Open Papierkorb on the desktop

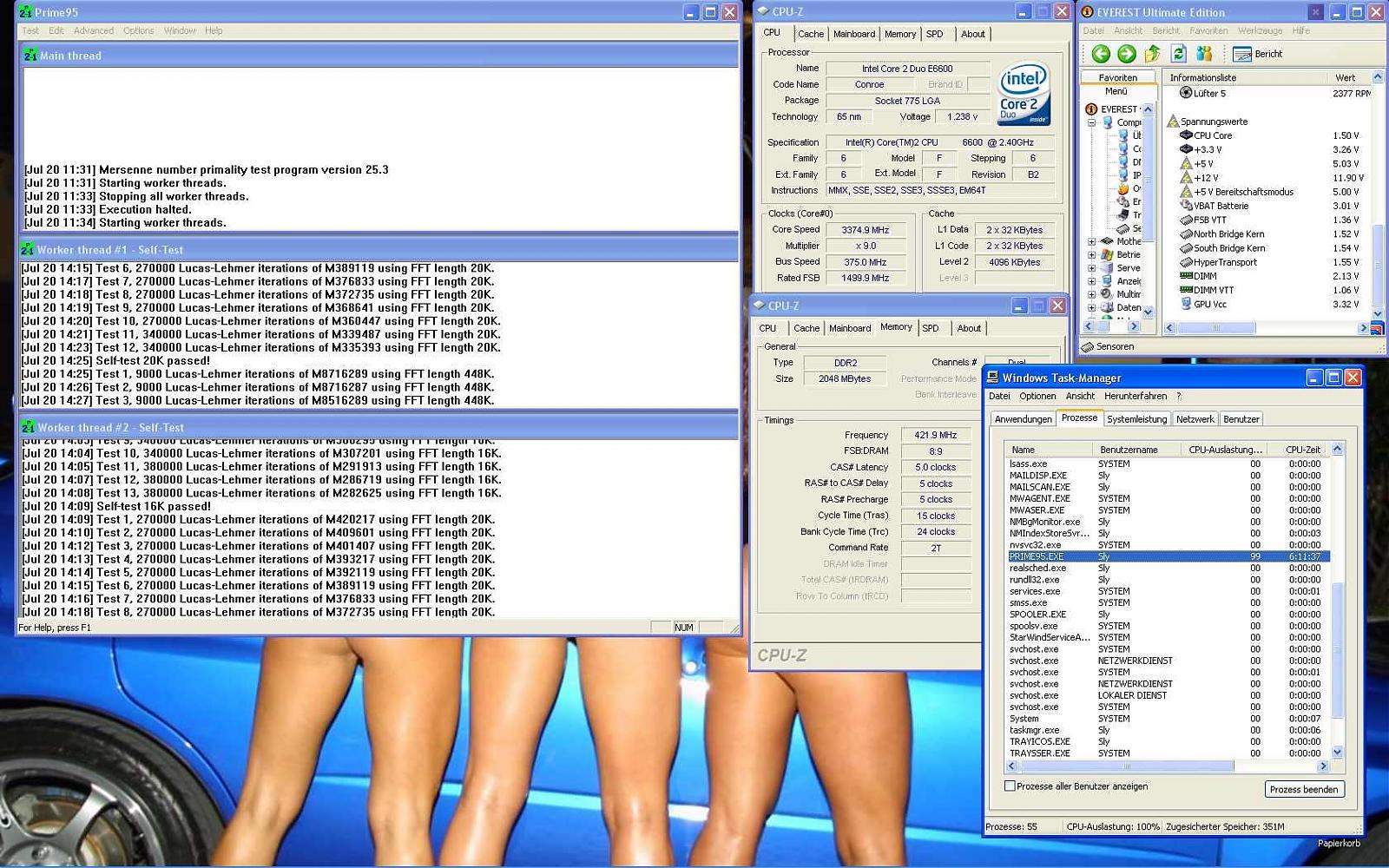(1339, 843)
